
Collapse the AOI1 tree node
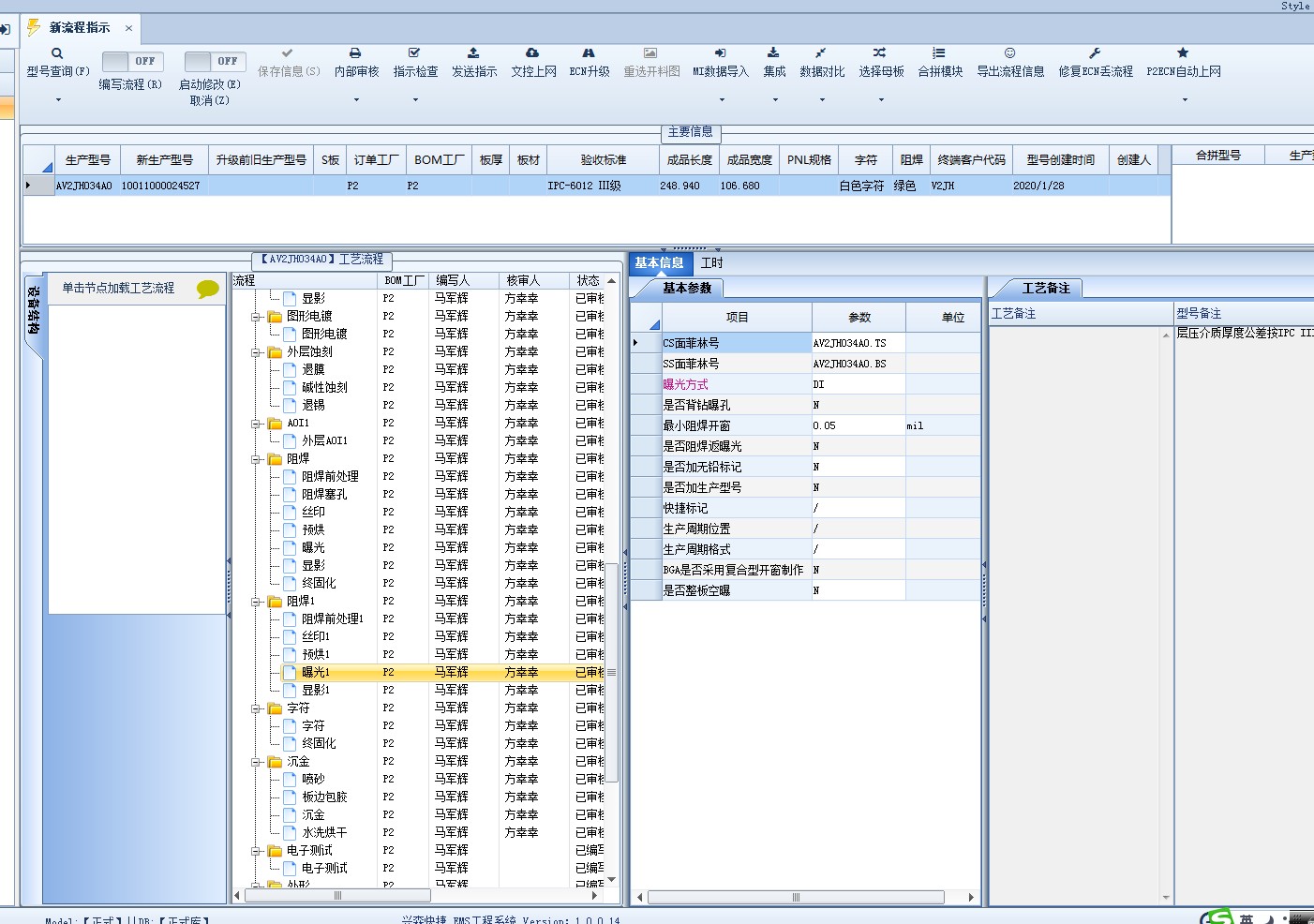point(256,424)
